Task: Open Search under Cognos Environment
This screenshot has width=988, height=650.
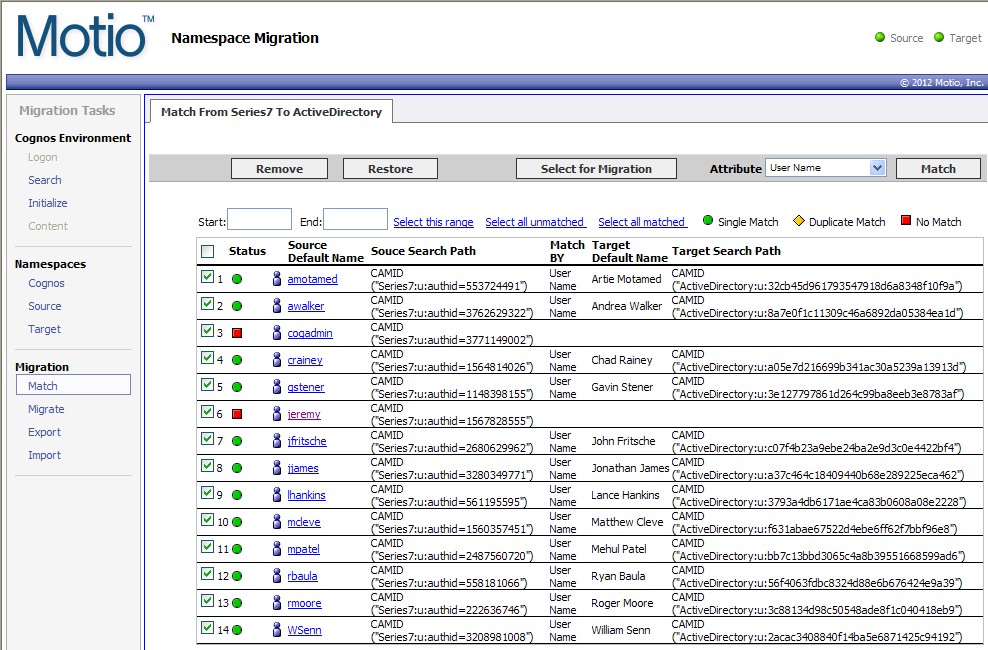Action: tap(45, 180)
